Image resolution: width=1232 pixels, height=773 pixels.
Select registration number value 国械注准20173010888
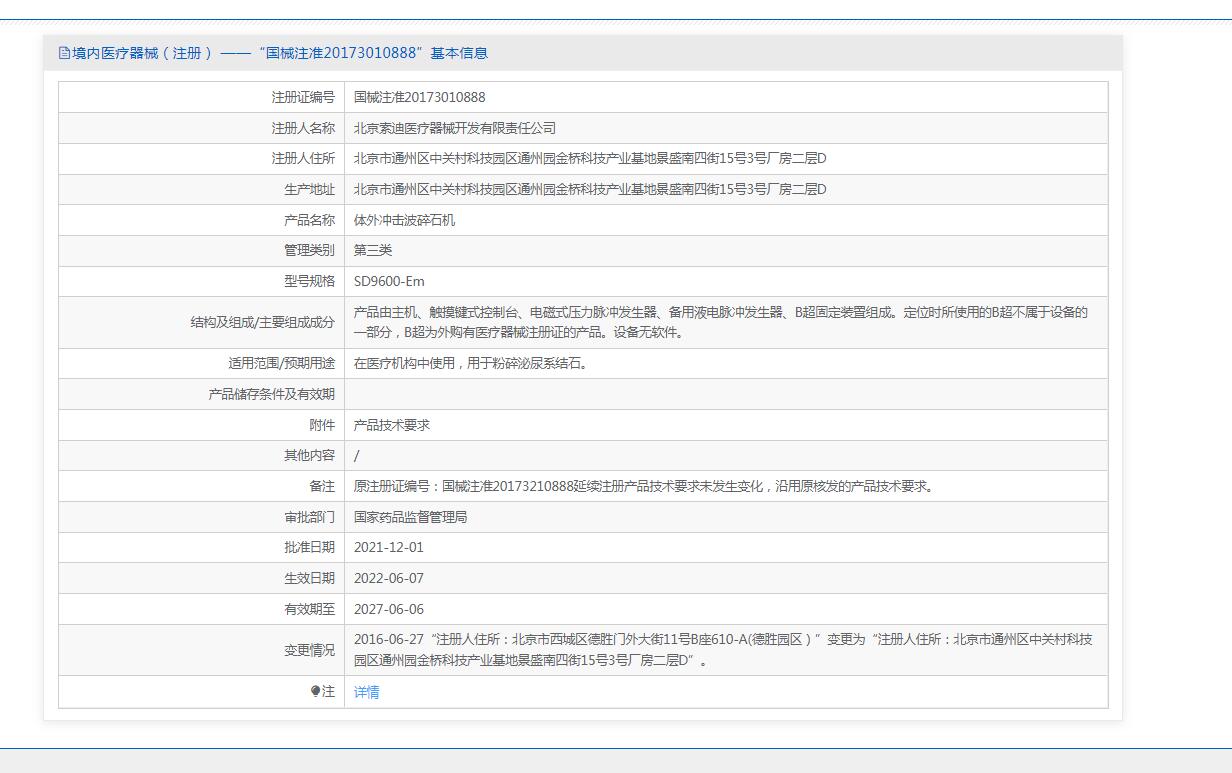tap(420, 97)
